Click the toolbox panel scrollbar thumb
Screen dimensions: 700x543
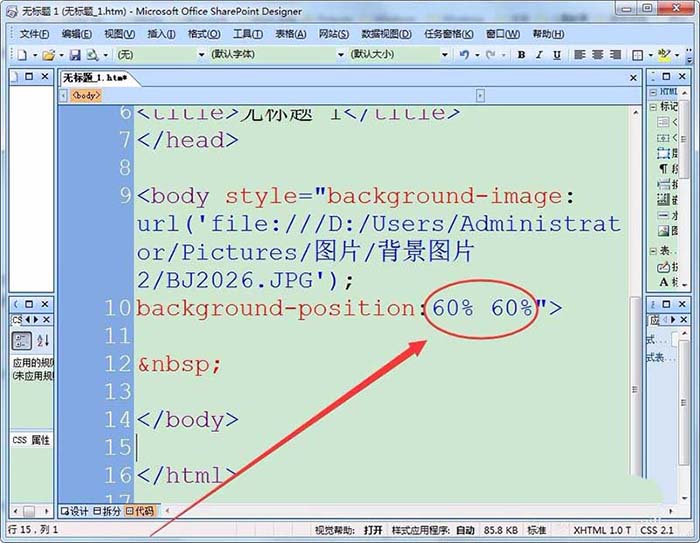point(683,141)
